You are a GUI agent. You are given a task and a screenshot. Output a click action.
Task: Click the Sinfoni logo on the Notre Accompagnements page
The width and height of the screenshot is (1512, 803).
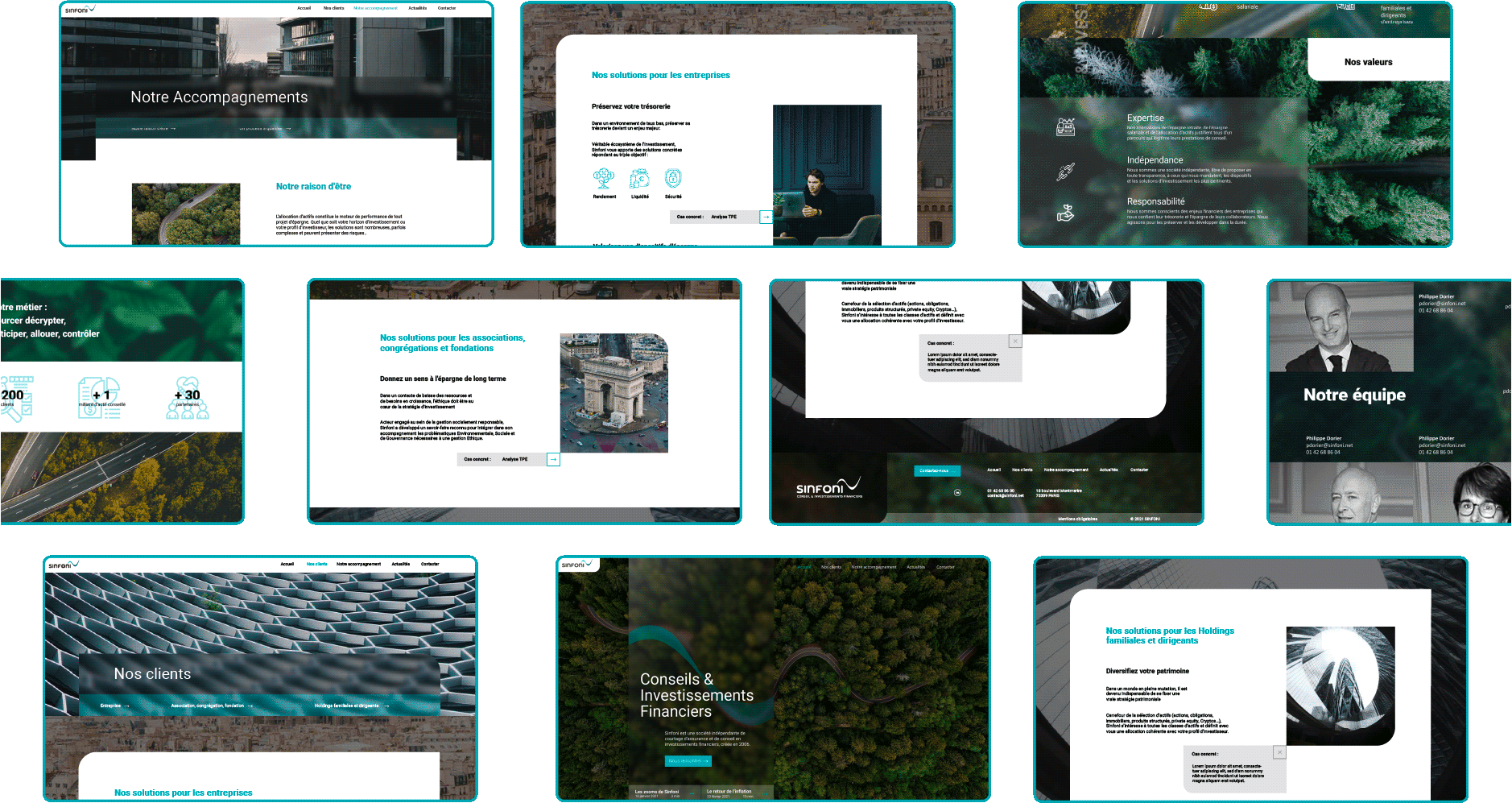(80, 10)
